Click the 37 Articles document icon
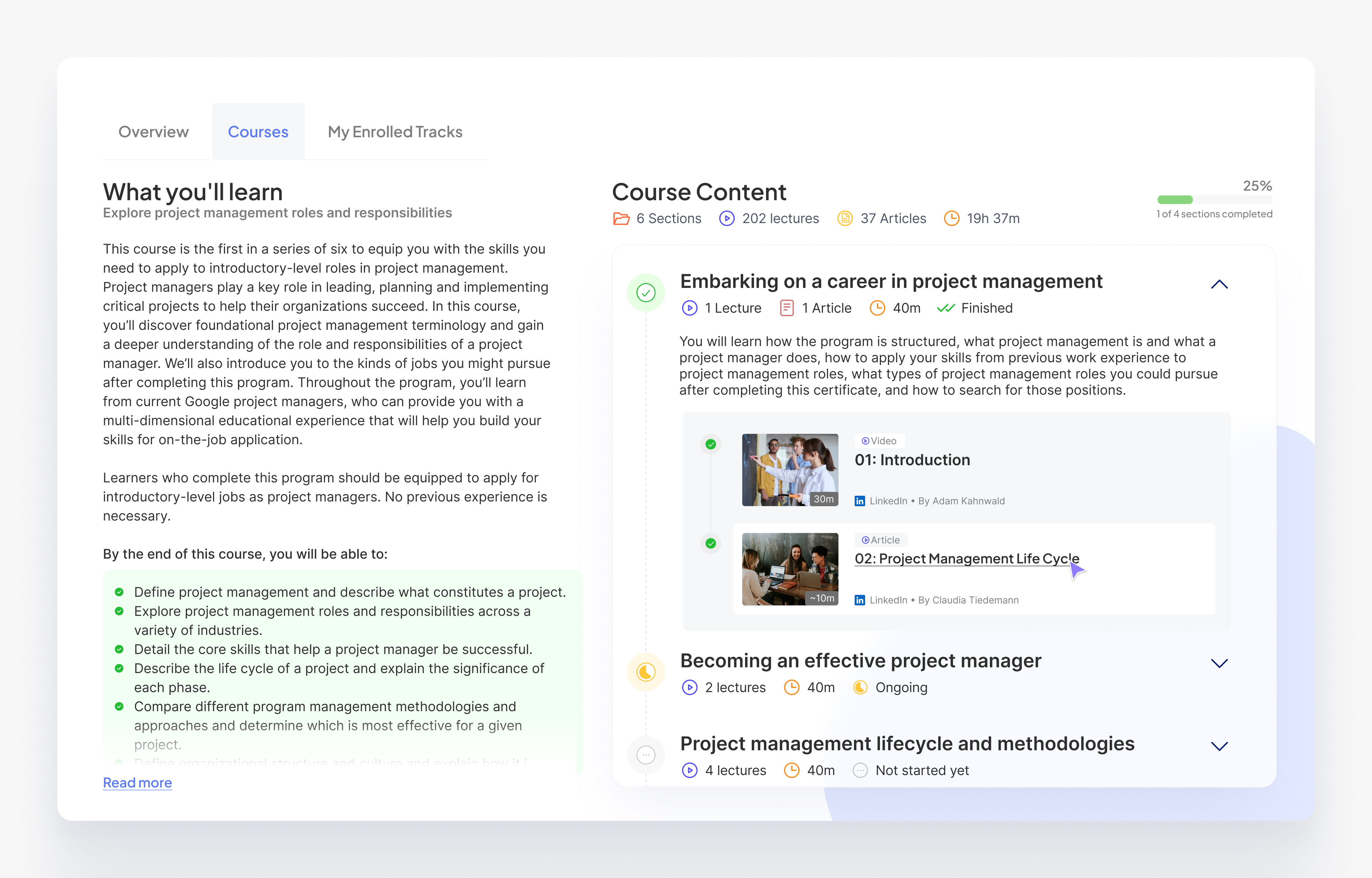This screenshot has height=878, width=1372. [845, 218]
